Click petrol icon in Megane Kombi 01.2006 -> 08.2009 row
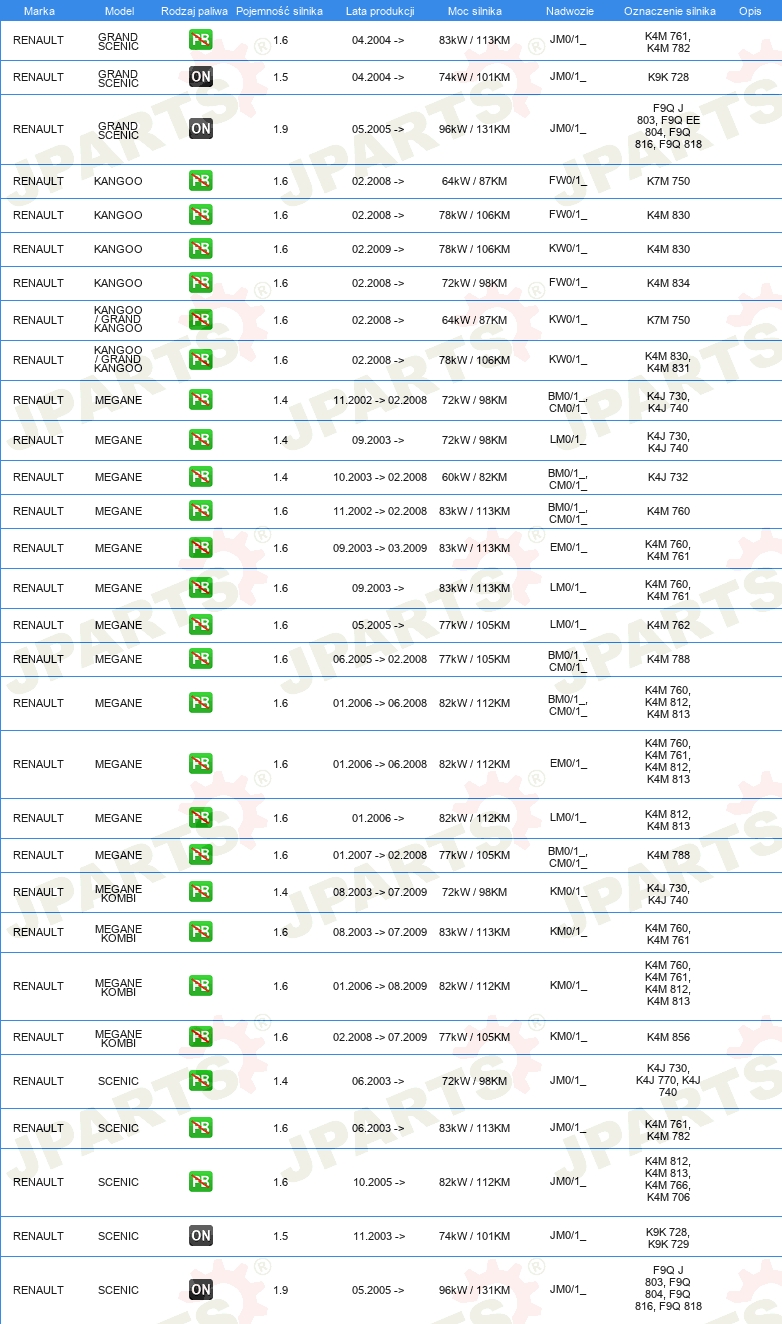Viewport: 782px width, 1324px height. point(201,986)
